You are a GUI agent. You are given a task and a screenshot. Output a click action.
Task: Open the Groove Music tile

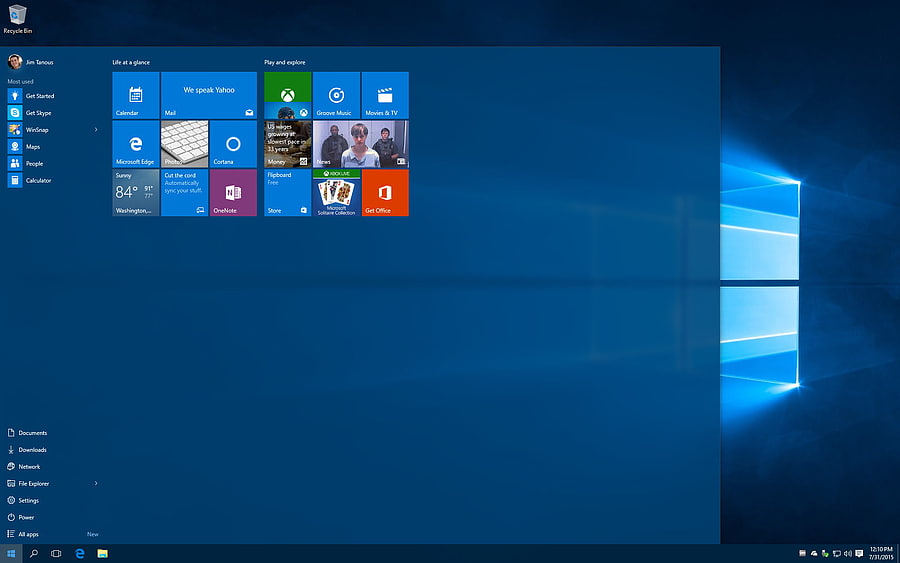point(336,95)
